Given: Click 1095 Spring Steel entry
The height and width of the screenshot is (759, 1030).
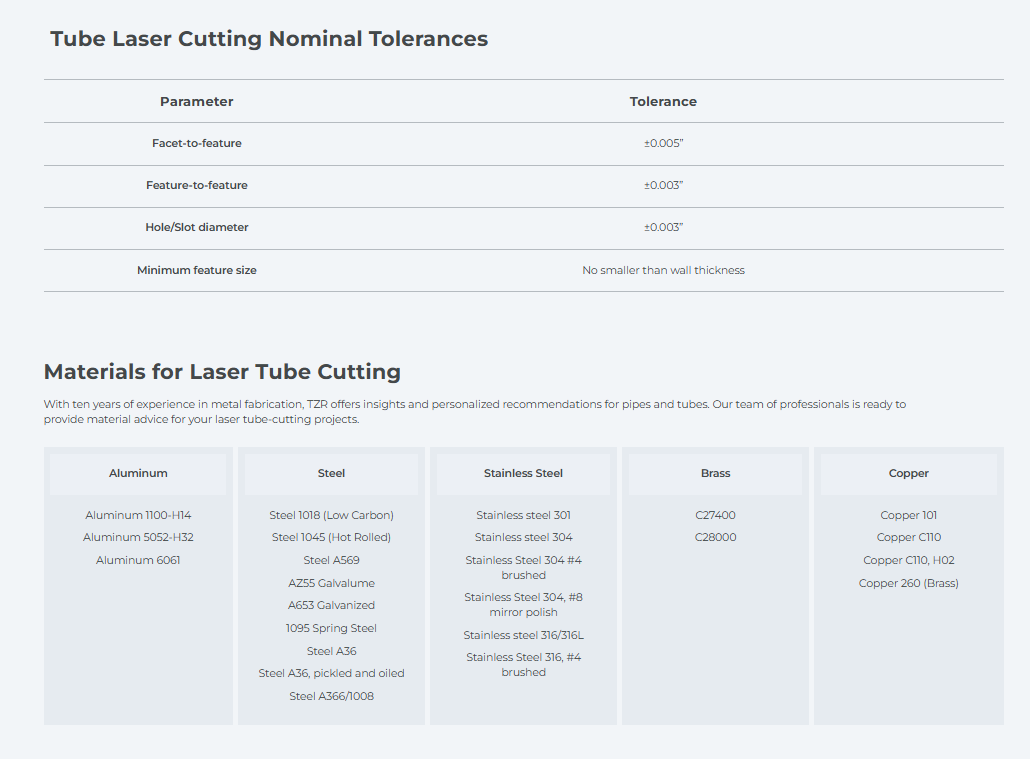Looking at the screenshot, I should point(331,628).
